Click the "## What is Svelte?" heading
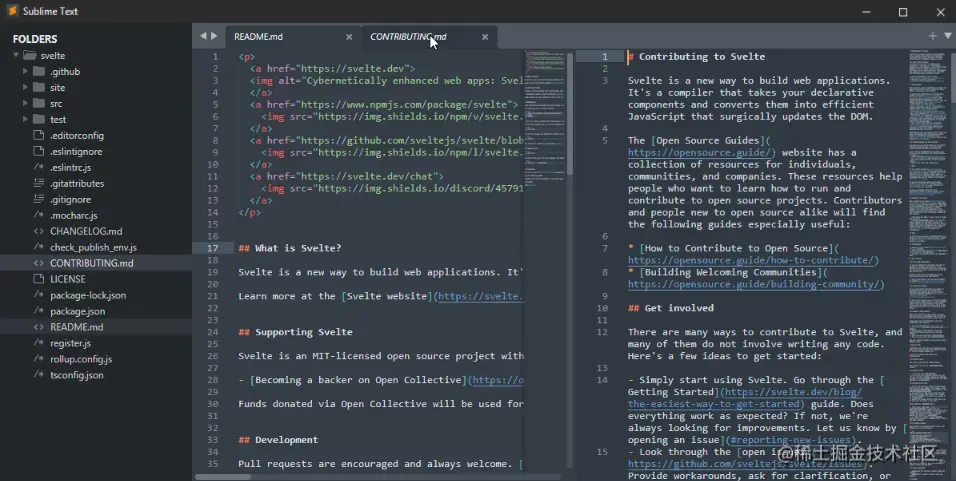956x481 pixels. point(290,248)
